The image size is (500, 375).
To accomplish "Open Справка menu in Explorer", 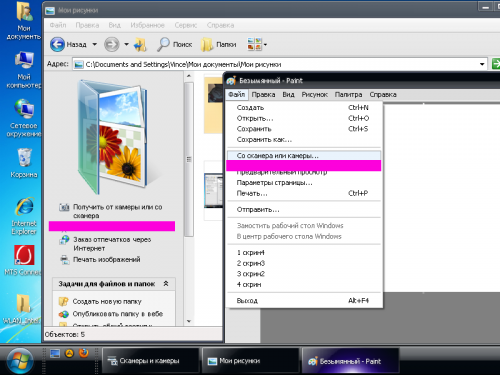I will coord(220,25).
